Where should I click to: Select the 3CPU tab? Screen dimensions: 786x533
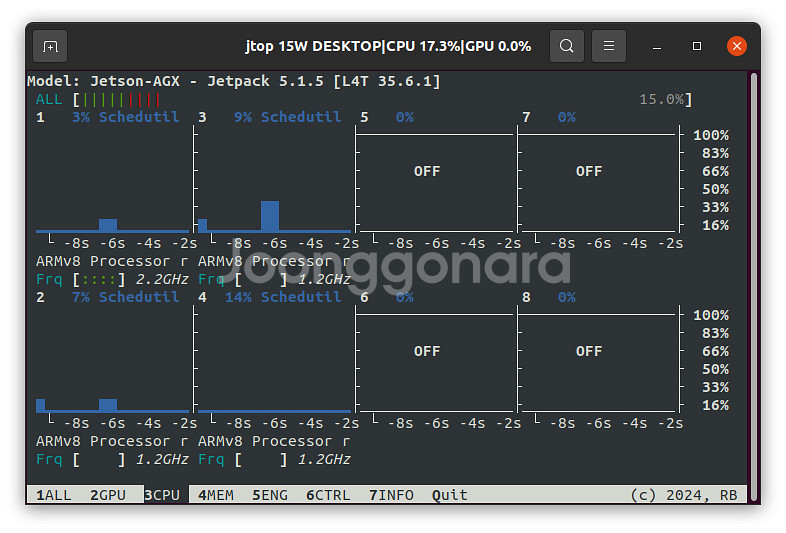coord(162,495)
